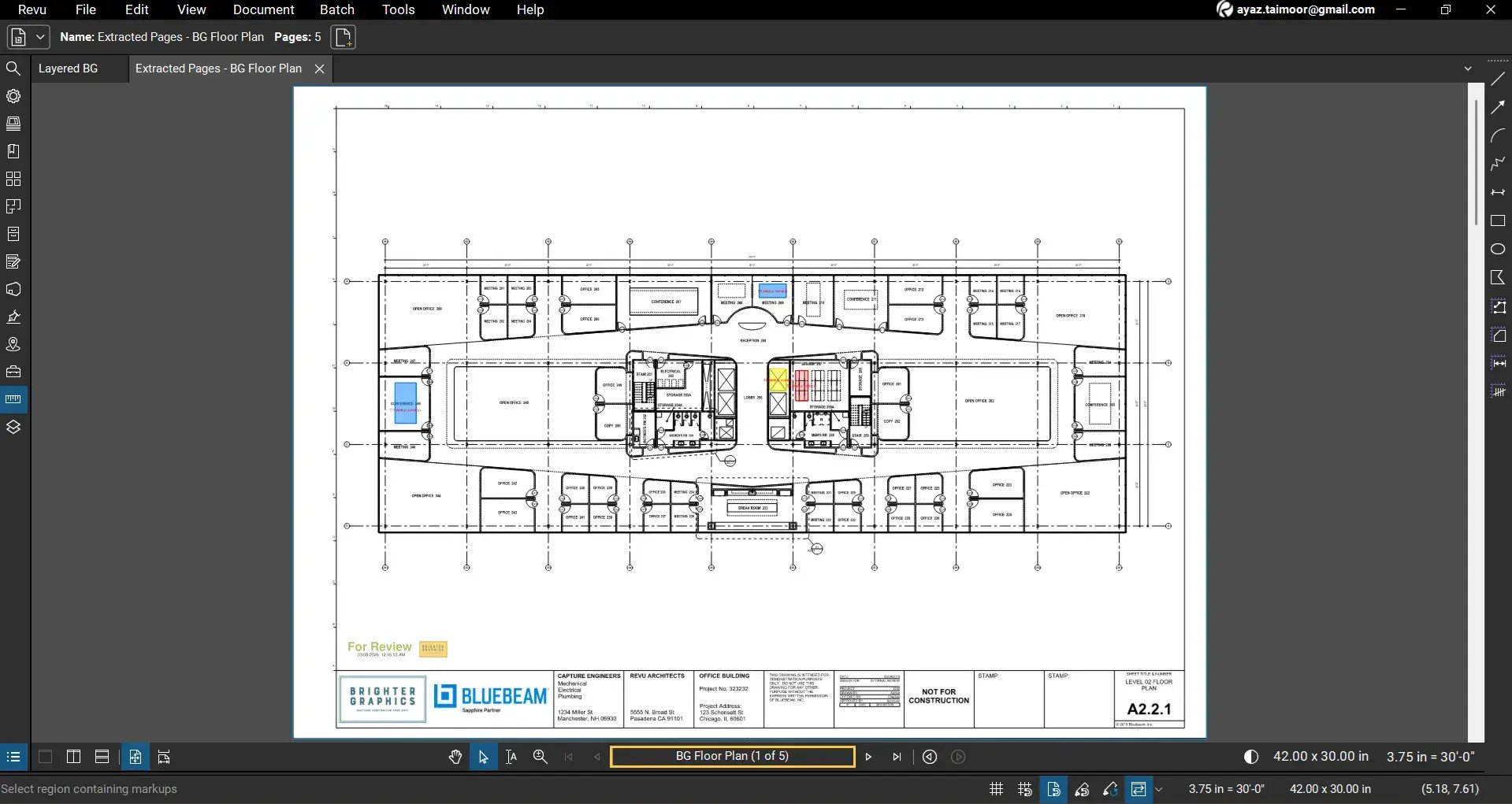Toggle reuse markup tool

pos(1110,789)
